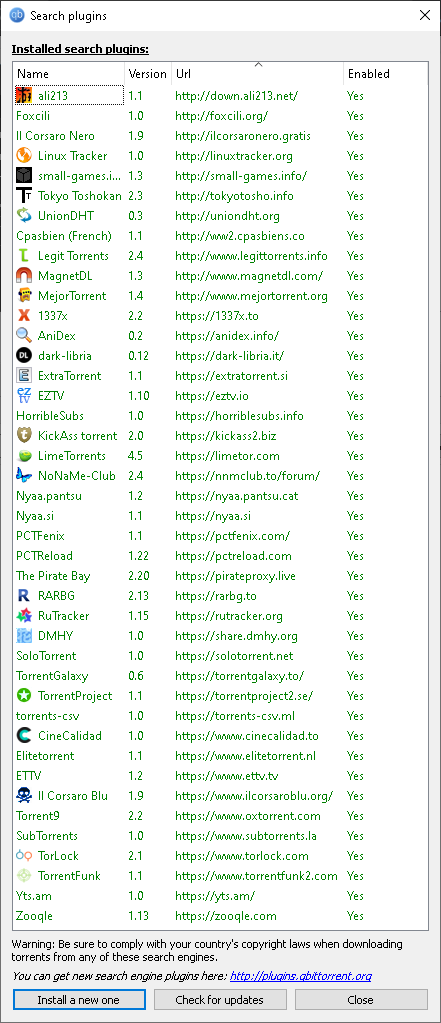Screen dimensions: 441x1023
Task: Click the AniDex magnifier icon
Action: pyautogui.click(x=23, y=336)
